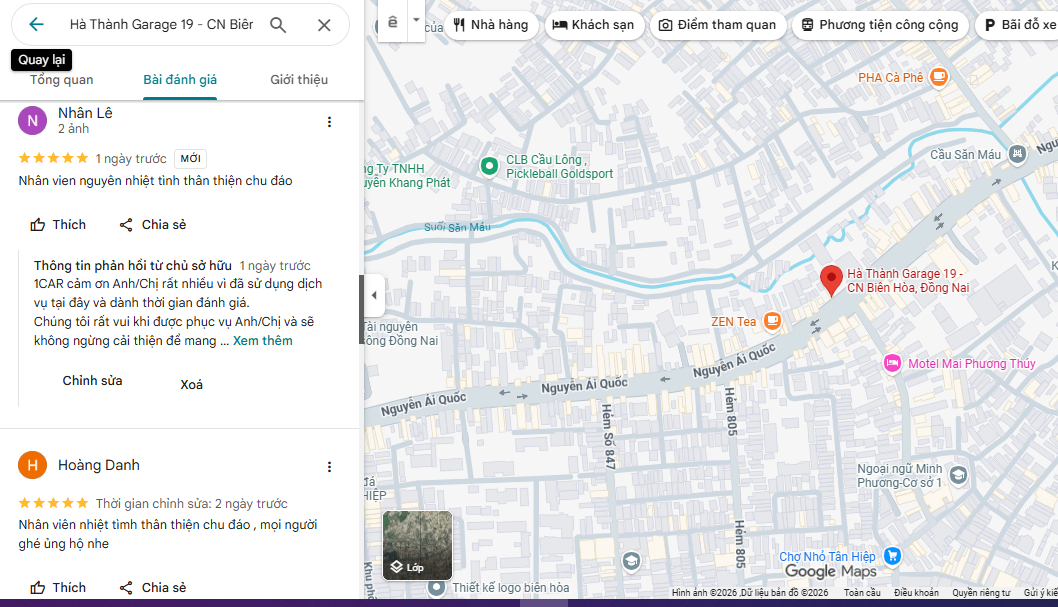Viewport: 1058px width, 607px height.
Task: Click the PHA Cà Phê cafe marker
Action: point(939,77)
